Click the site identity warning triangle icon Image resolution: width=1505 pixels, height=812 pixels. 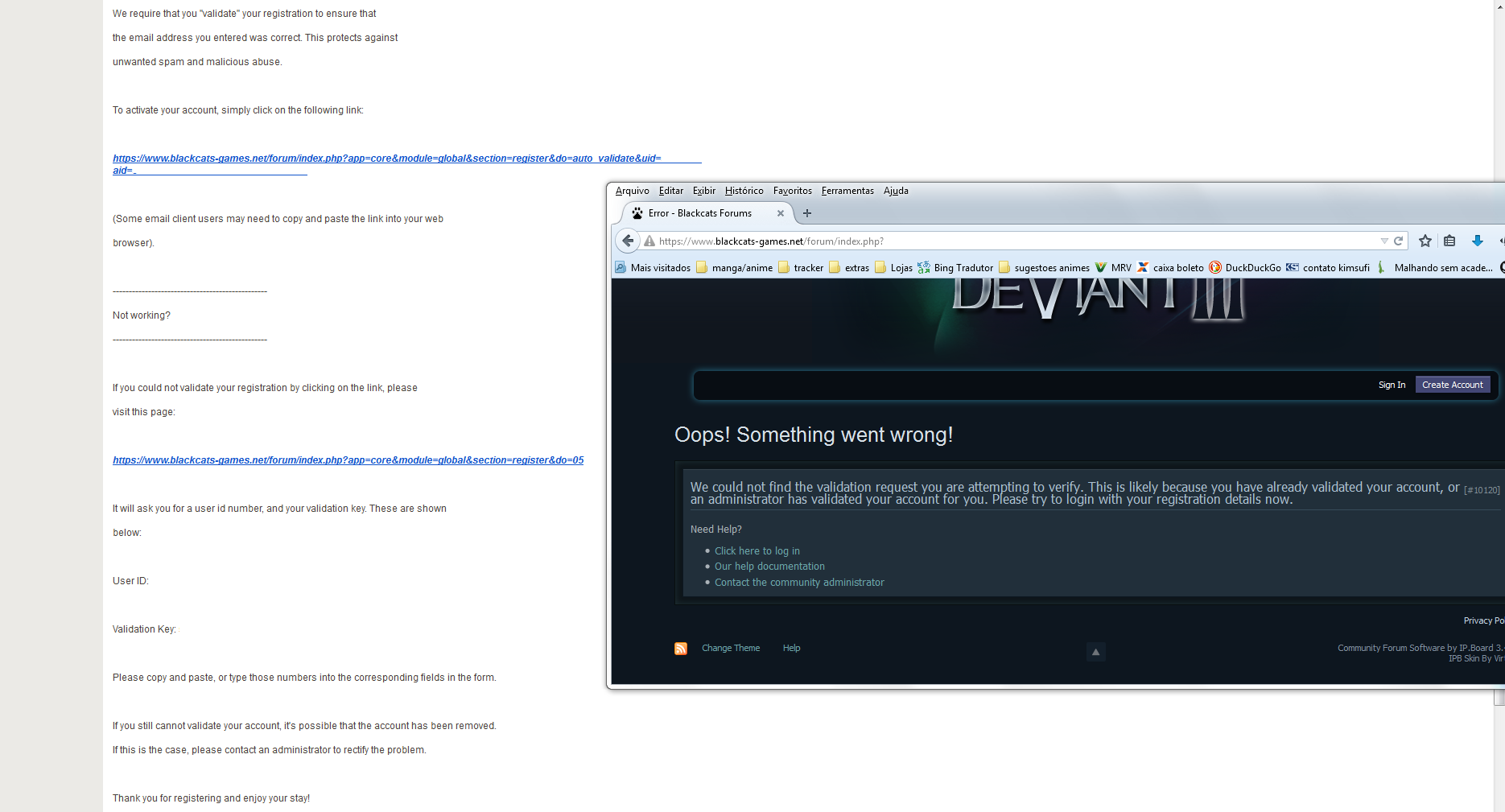[649, 241]
